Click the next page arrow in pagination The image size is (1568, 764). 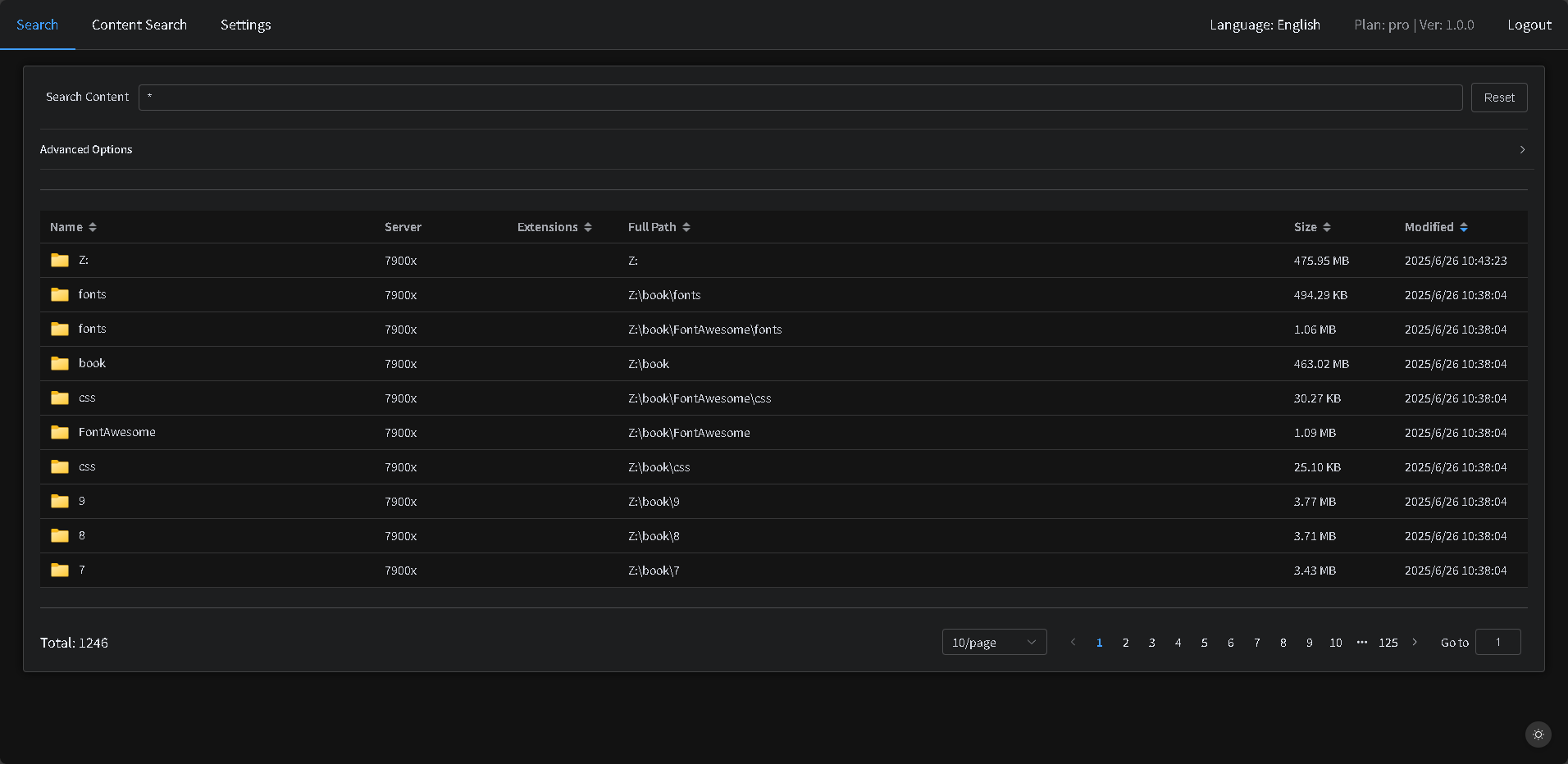click(x=1415, y=643)
